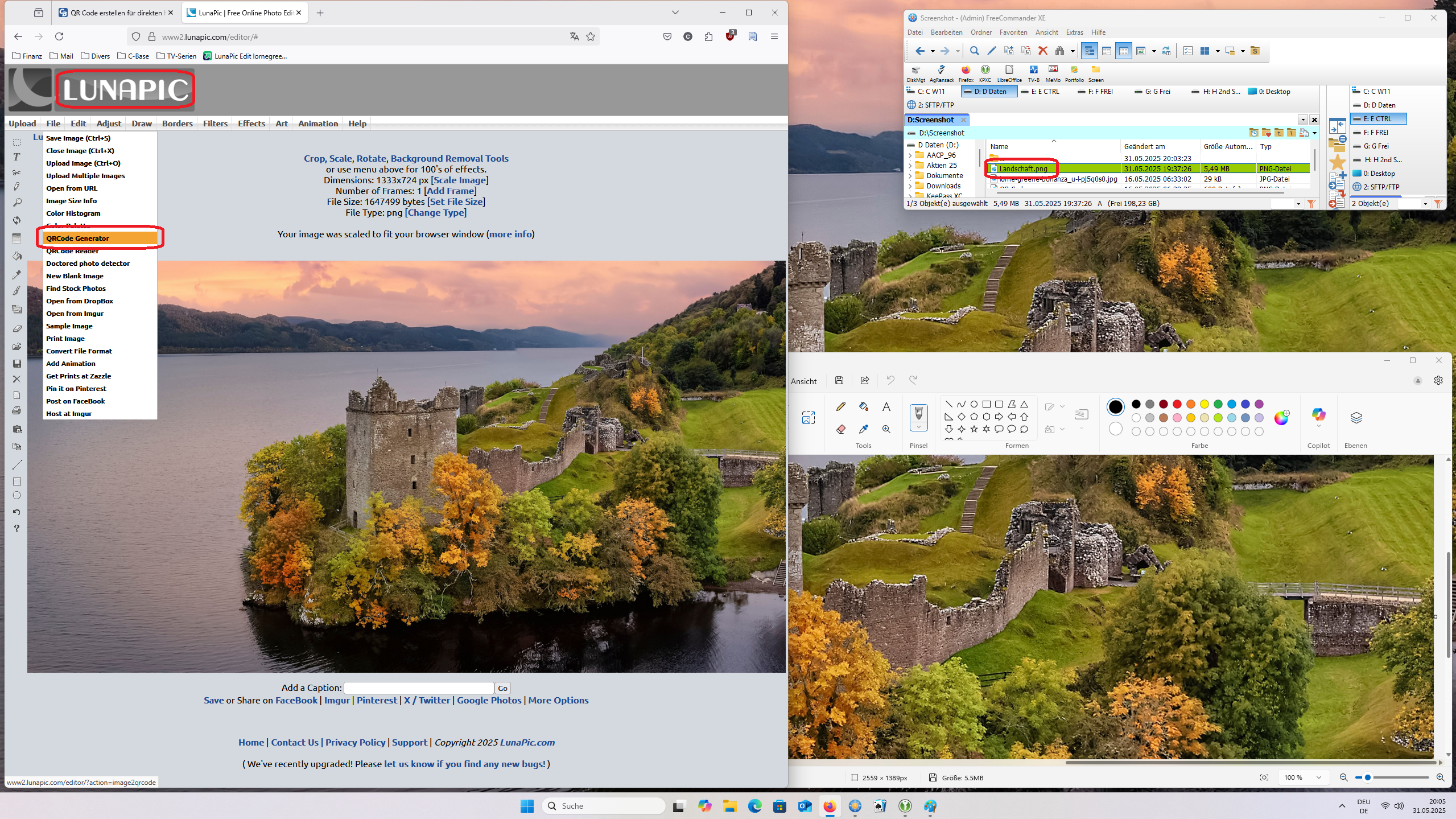Pick the Color picker eyedropper in Paint
This screenshot has height=819, width=1456.
[x=863, y=429]
